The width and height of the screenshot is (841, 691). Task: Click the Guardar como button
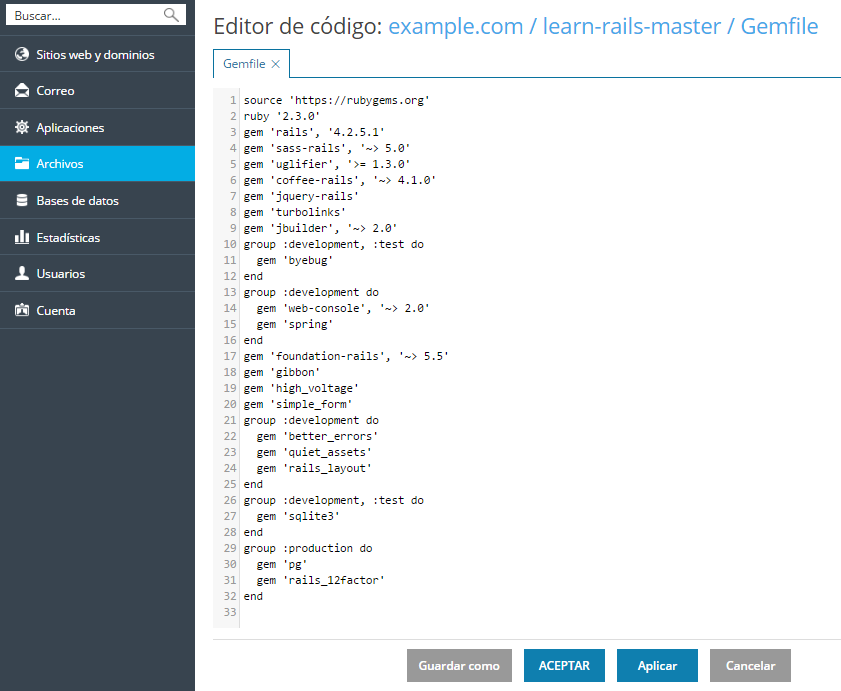click(459, 665)
